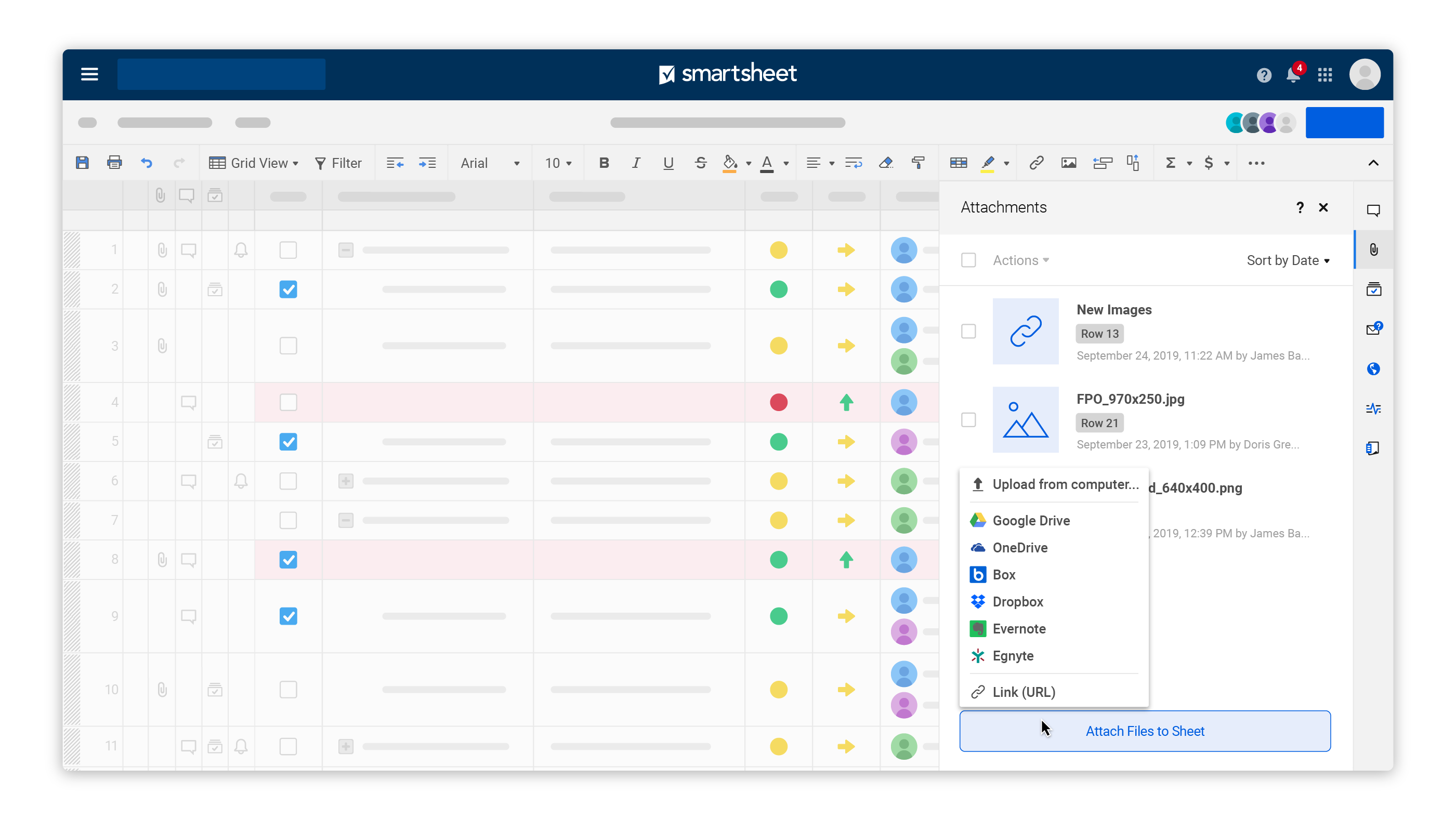Open the hamburger navigation menu
Viewport: 1456px width, 819px height.
[x=89, y=74]
